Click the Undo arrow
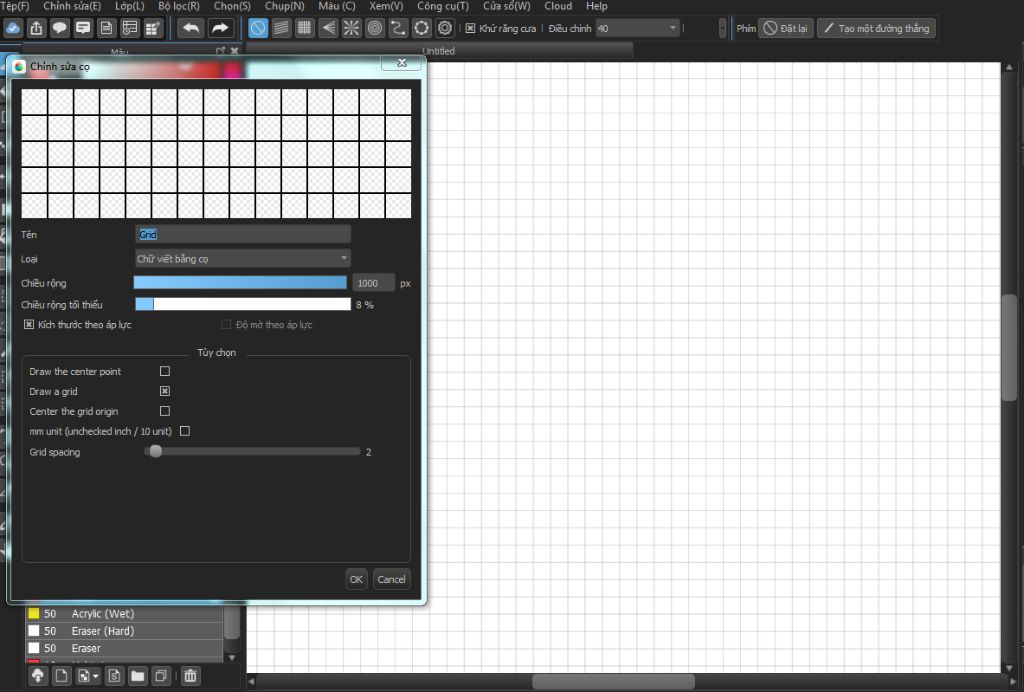 191,28
